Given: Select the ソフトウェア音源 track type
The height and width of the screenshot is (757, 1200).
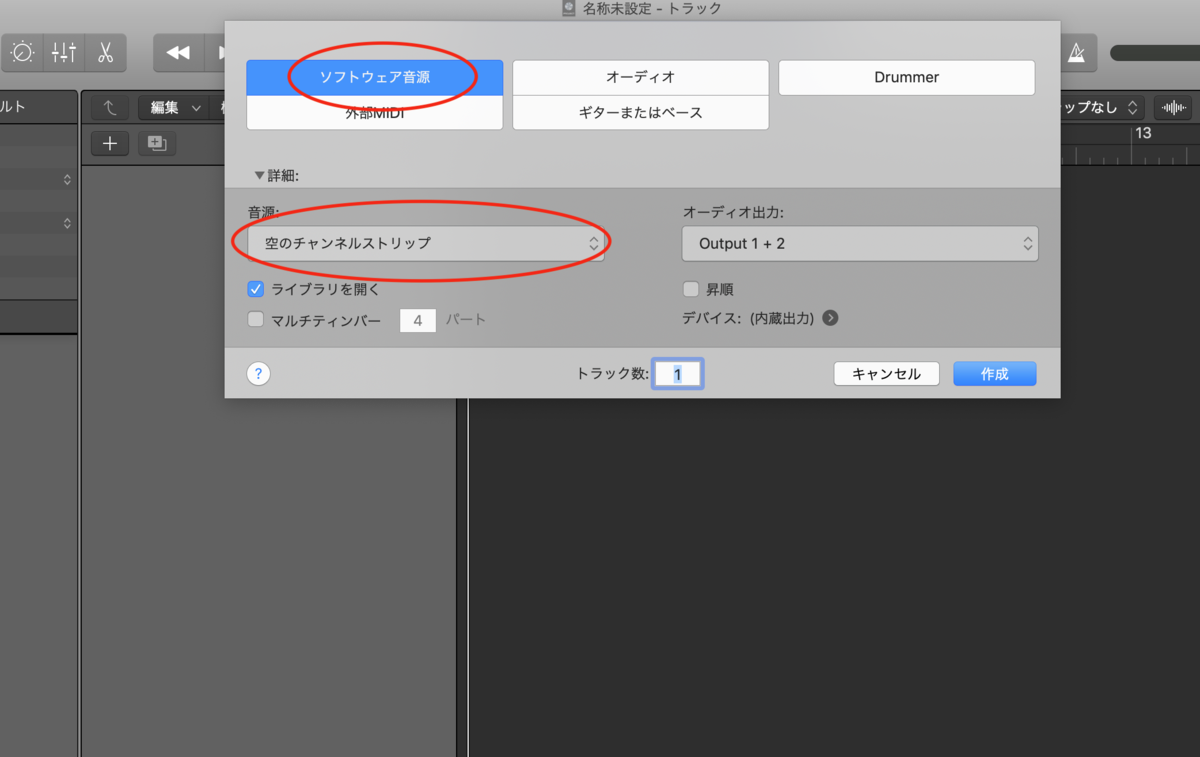Looking at the screenshot, I should tap(375, 77).
